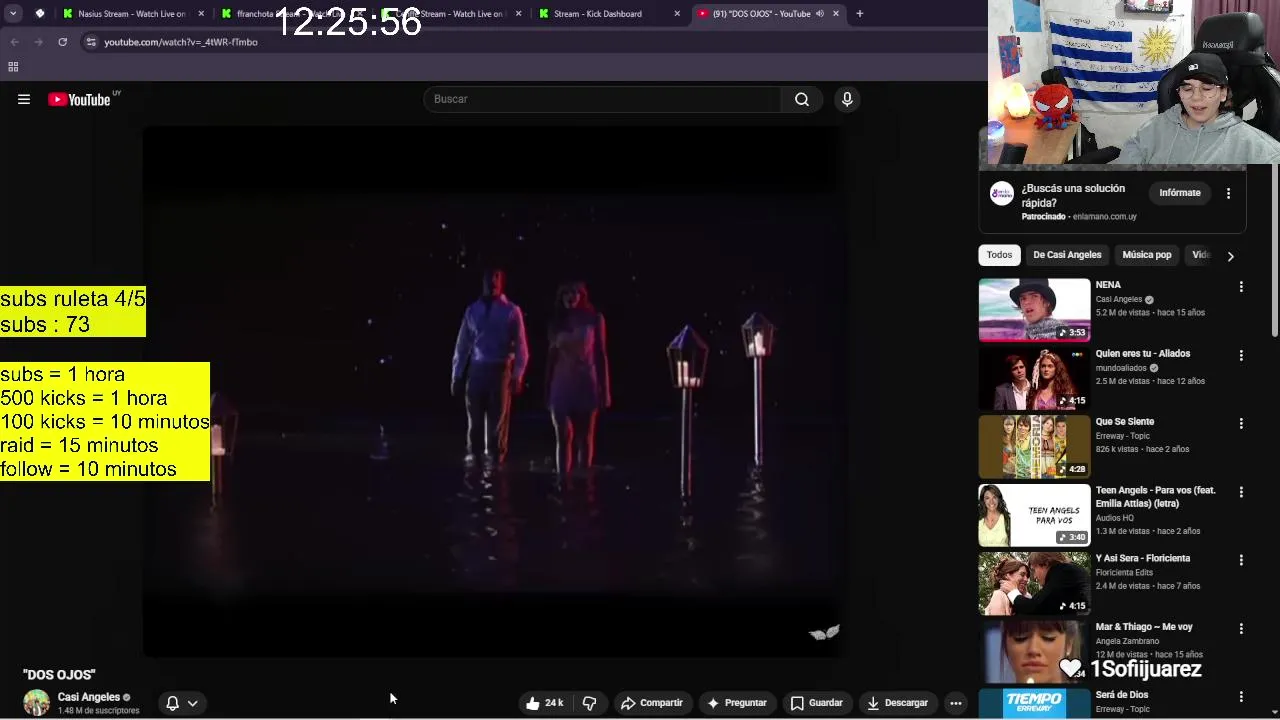Viewport: 1280px width, 720px height.
Task: Open options for Que Se Siente video
Action: pos(1241,423)
